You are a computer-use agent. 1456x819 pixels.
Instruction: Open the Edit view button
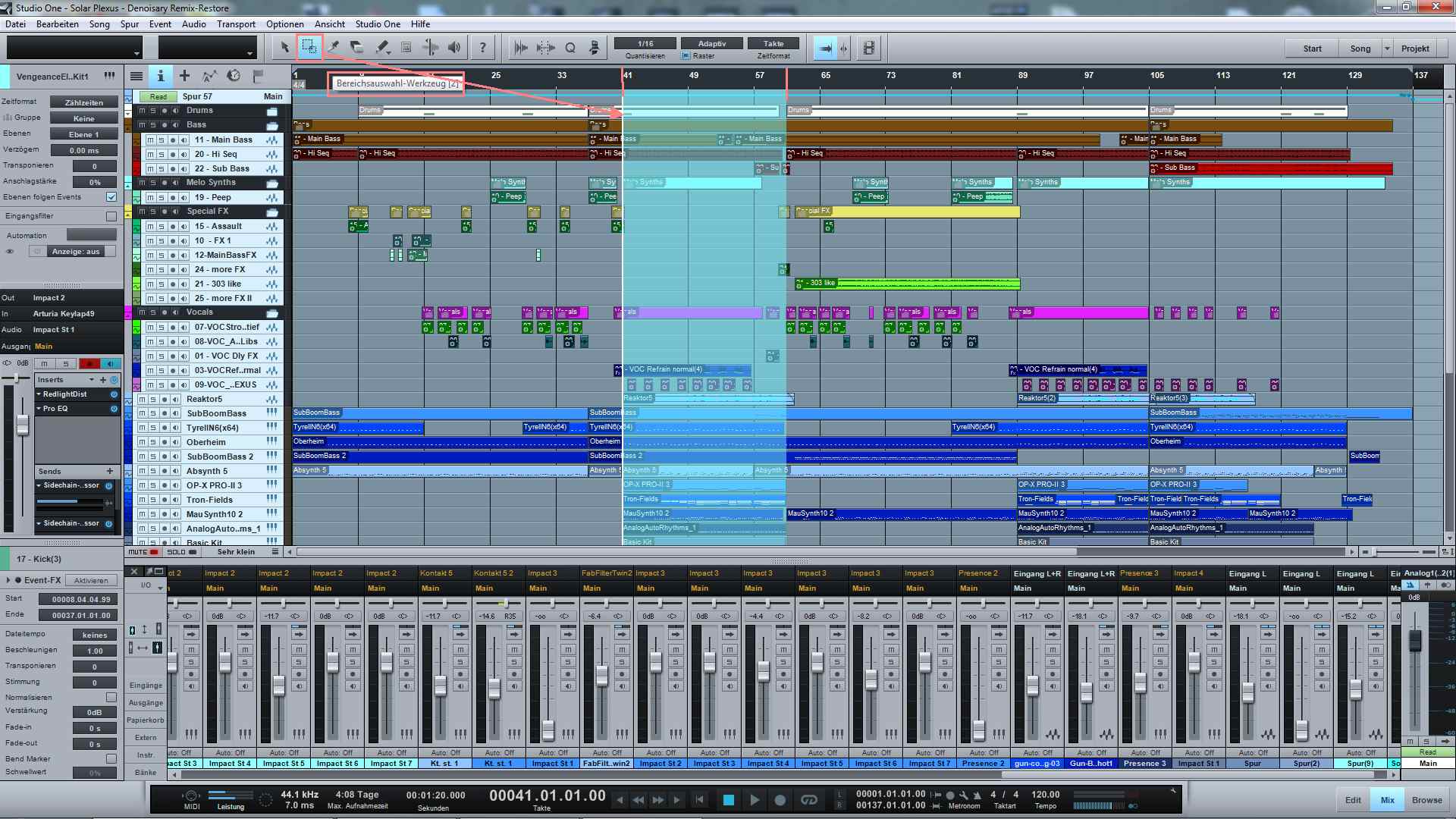[x=1353, y=800]
